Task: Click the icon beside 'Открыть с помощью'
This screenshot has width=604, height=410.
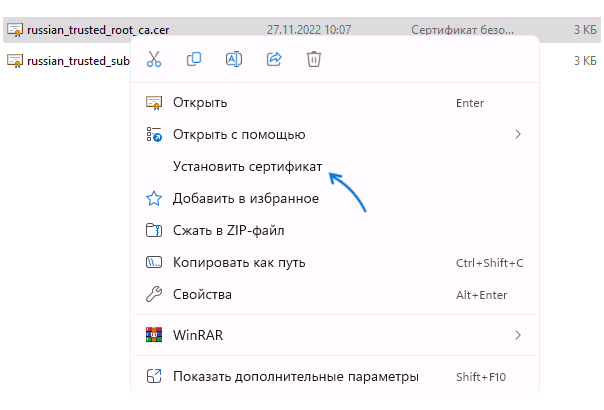Action: point(154,134)
